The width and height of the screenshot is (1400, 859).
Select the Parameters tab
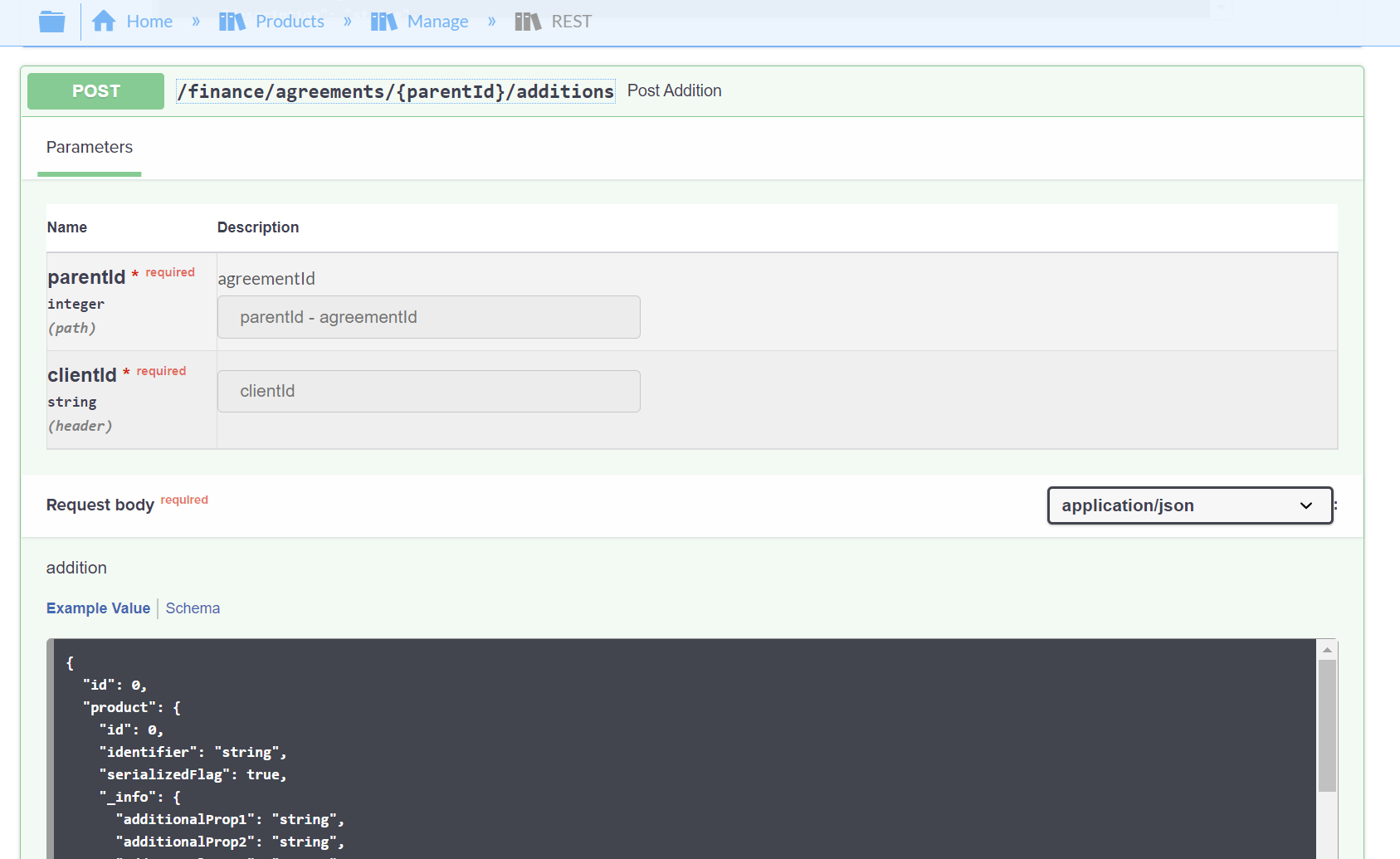coord(90,147)
